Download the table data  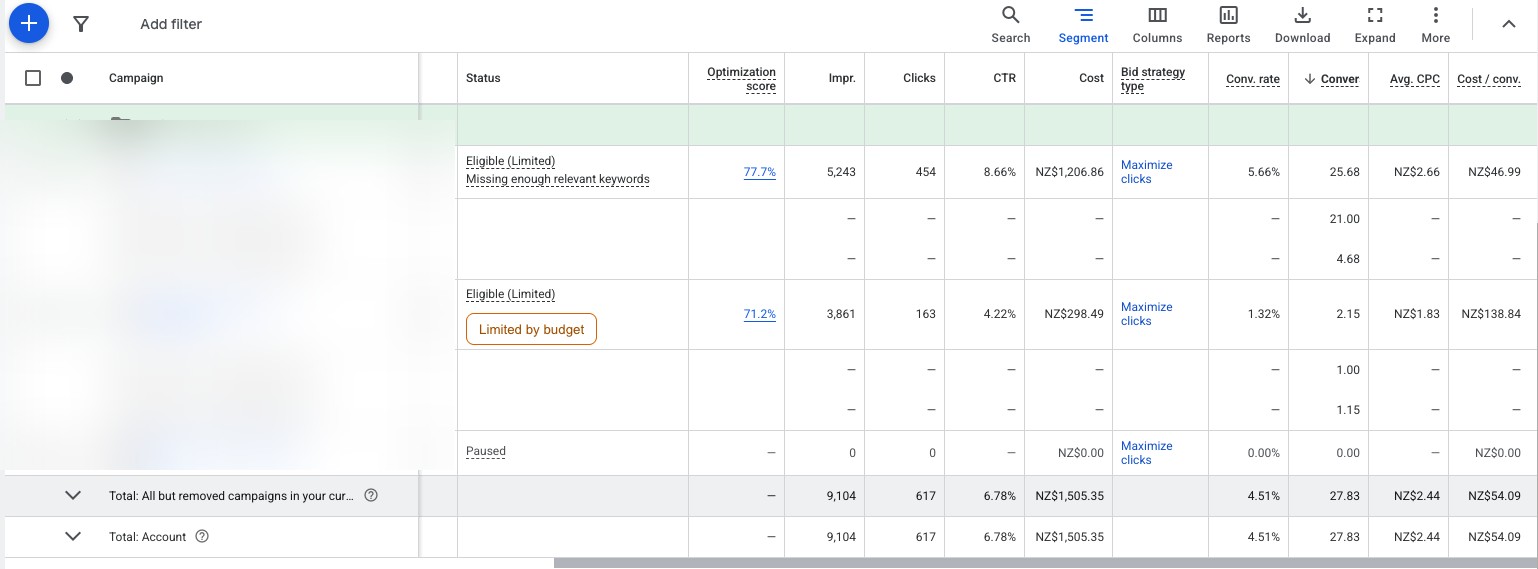(1302, 25)
